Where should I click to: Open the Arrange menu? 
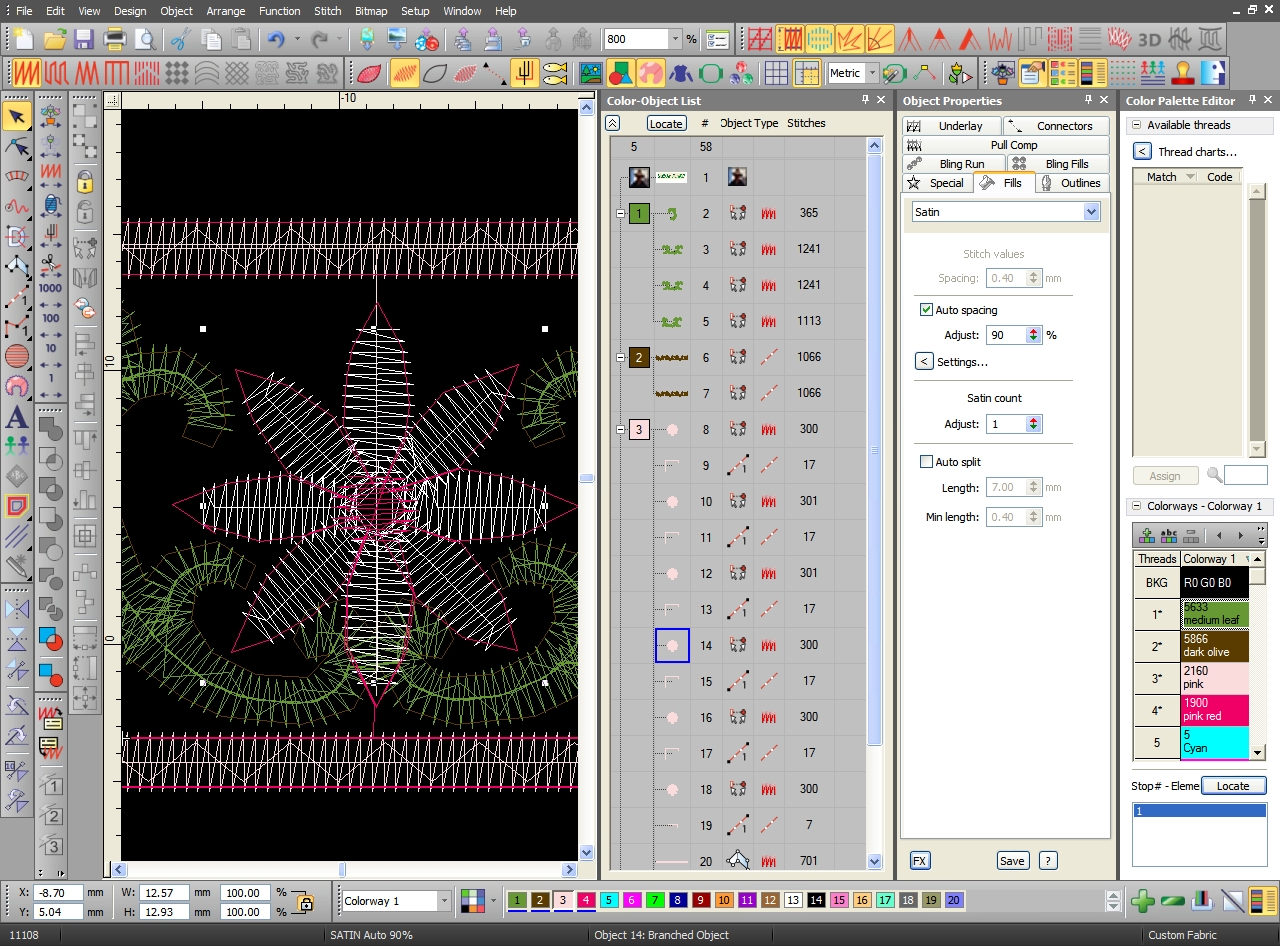(226, 11)
